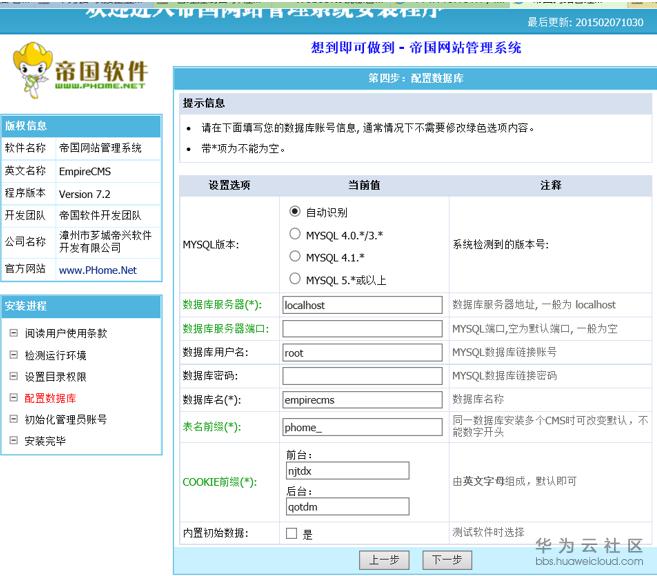Select the 自动识别 MySQL version option
This screenshot has width=657, height=576.
point(295,212)
